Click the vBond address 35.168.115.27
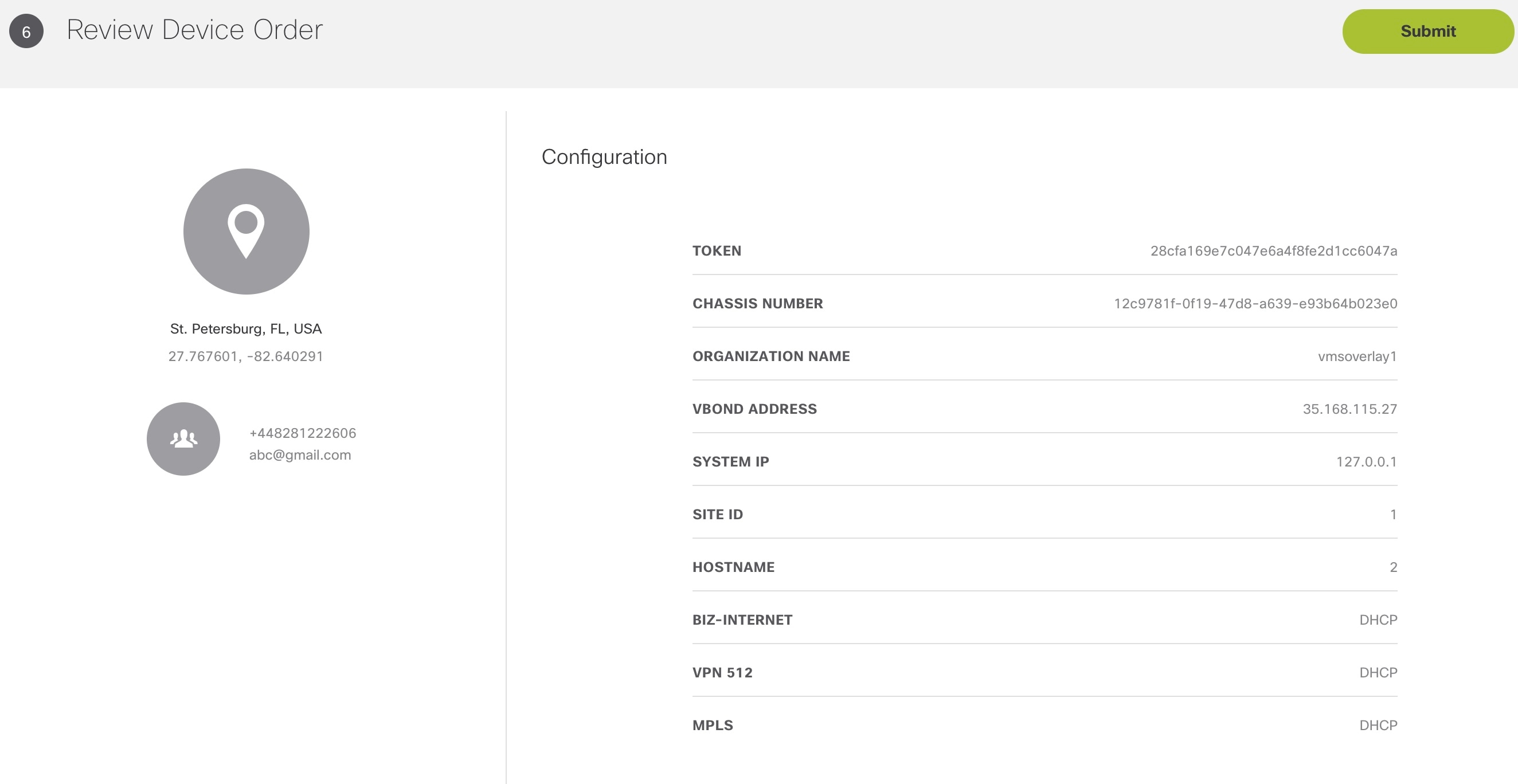Viewport: 1518px width, 784px height. point(1349,409)
